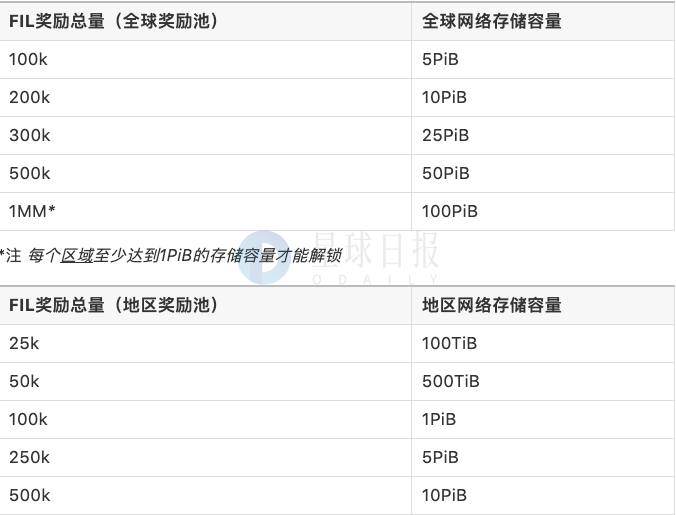
Task: Select the 100TiB capacity cell
Action: point(450,343)
